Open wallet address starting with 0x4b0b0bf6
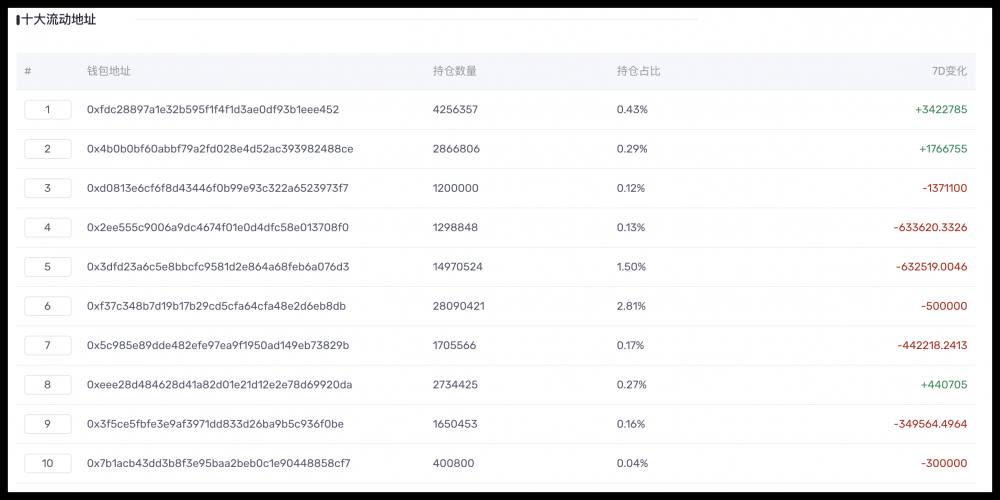1000x500 pixels. click(x=220, y=149)
